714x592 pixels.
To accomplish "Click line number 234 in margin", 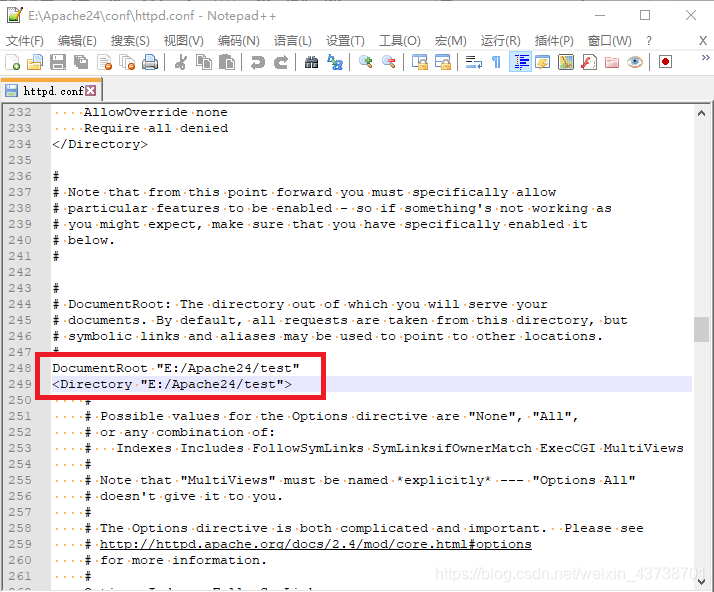I will click(20, 144).
